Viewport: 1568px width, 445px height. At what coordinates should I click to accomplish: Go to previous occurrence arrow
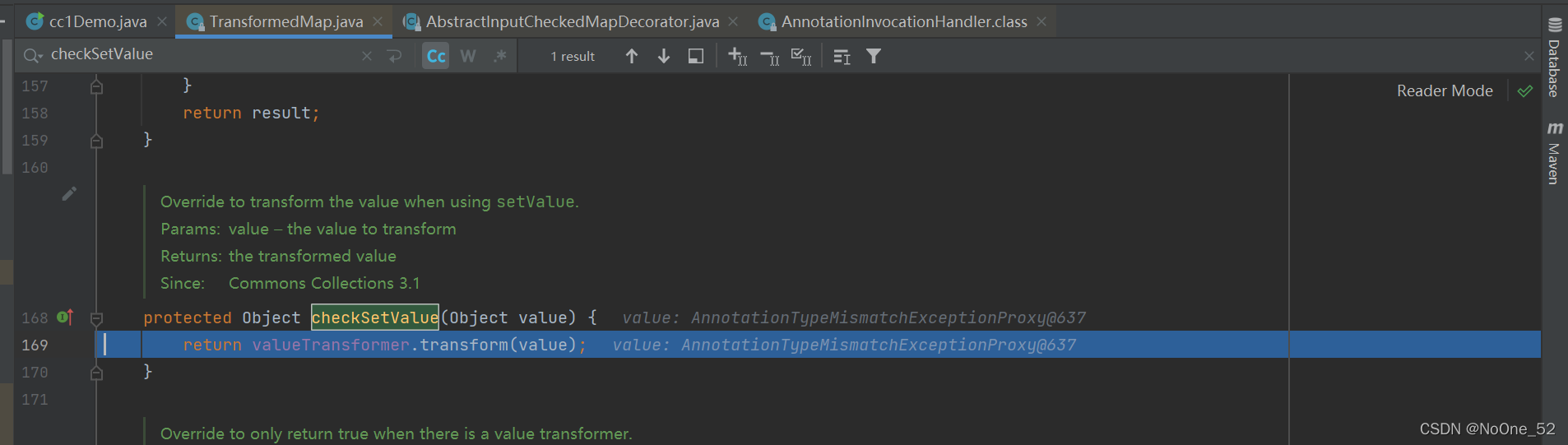coord(631,56)
